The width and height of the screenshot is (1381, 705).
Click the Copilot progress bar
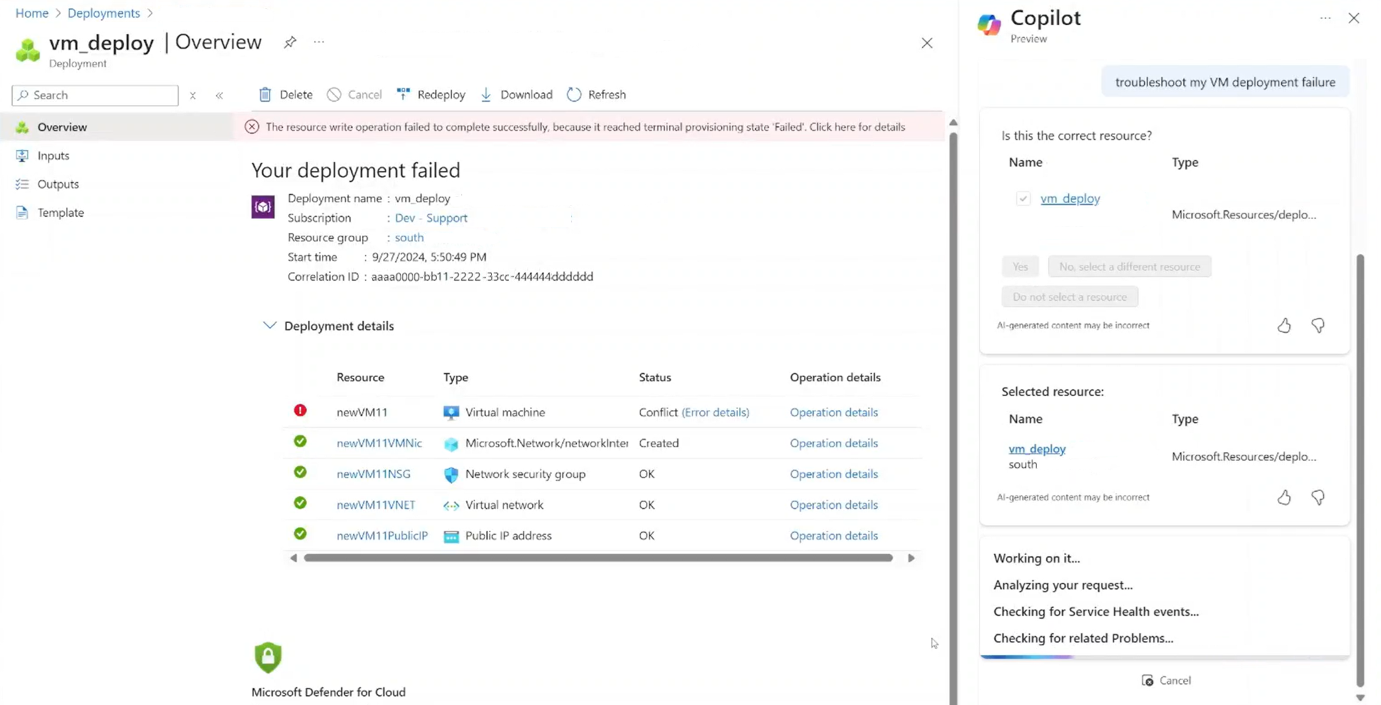pyautogui.click(x=1165, y=657)
